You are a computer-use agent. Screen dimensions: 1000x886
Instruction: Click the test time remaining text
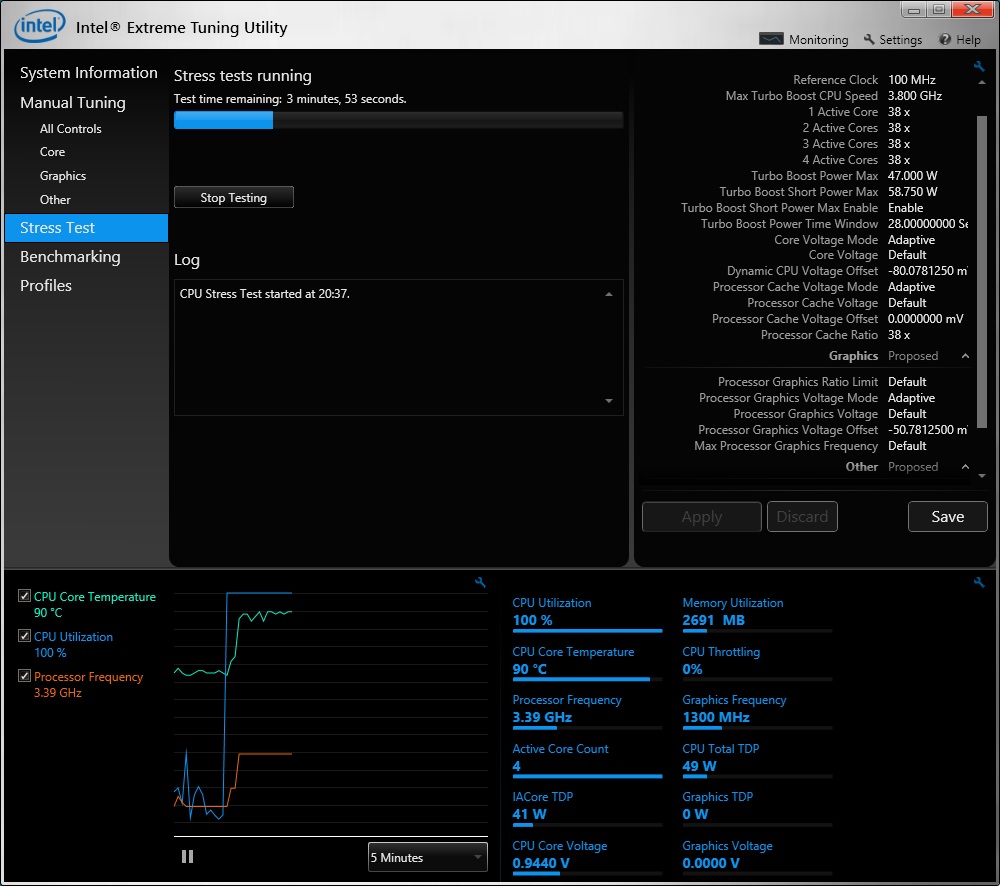tap(290, 99)
